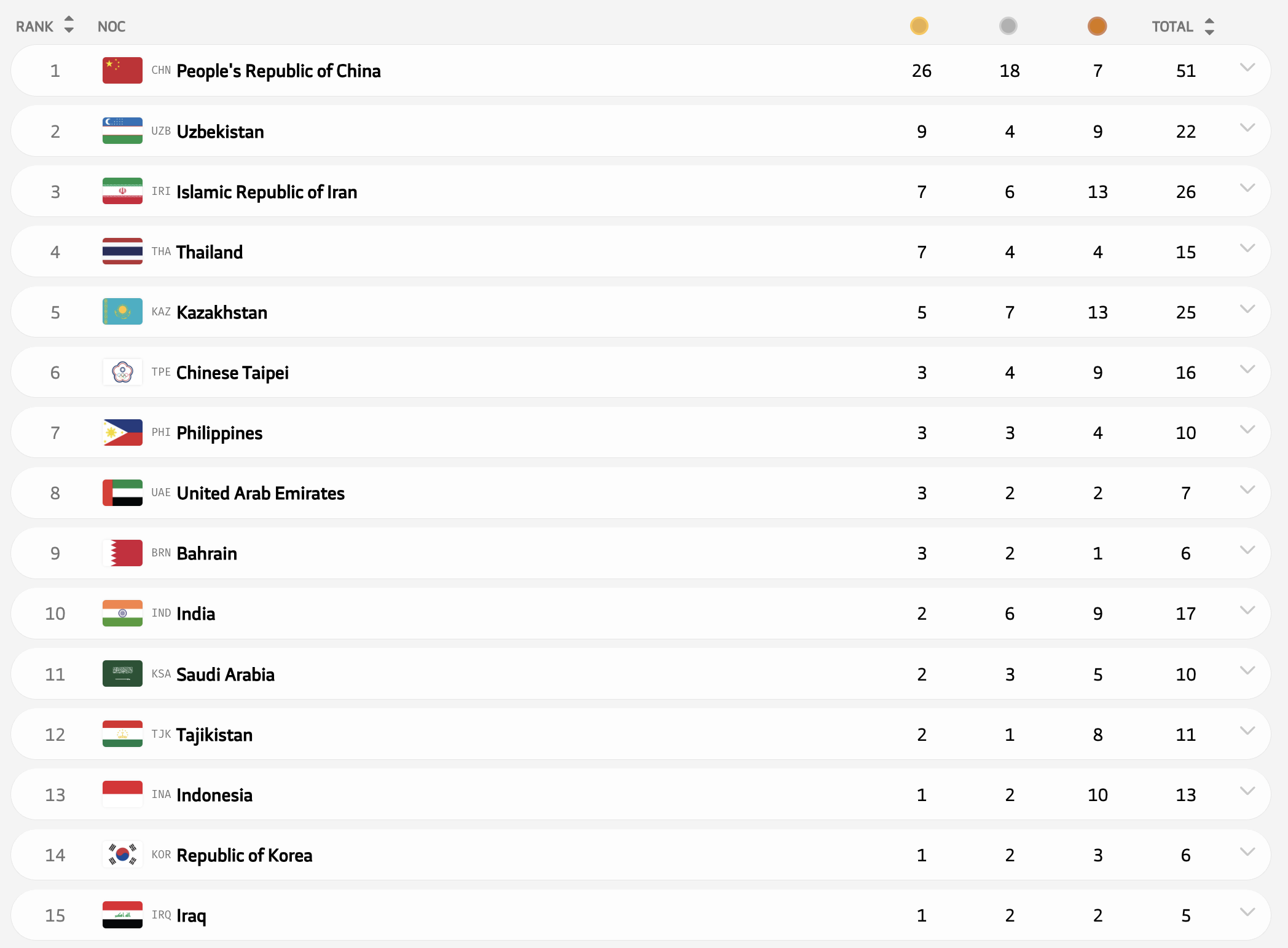Click the Saudi Arabia flag icon
The height and width of the screenshot is (948, 1288).
pyautogui.click(x=122, y=674)
